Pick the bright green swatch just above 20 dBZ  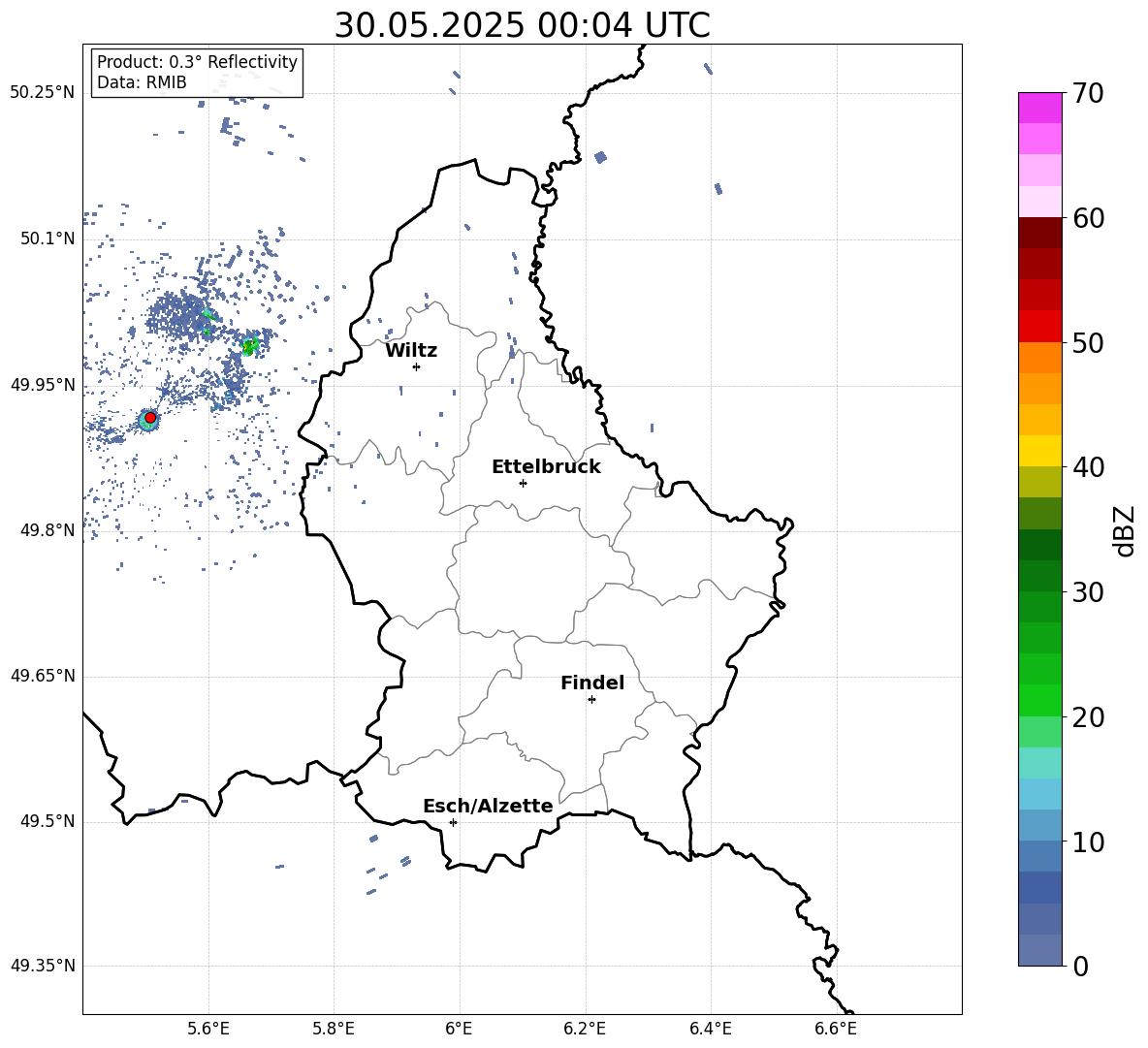(x=1039, y=701)
